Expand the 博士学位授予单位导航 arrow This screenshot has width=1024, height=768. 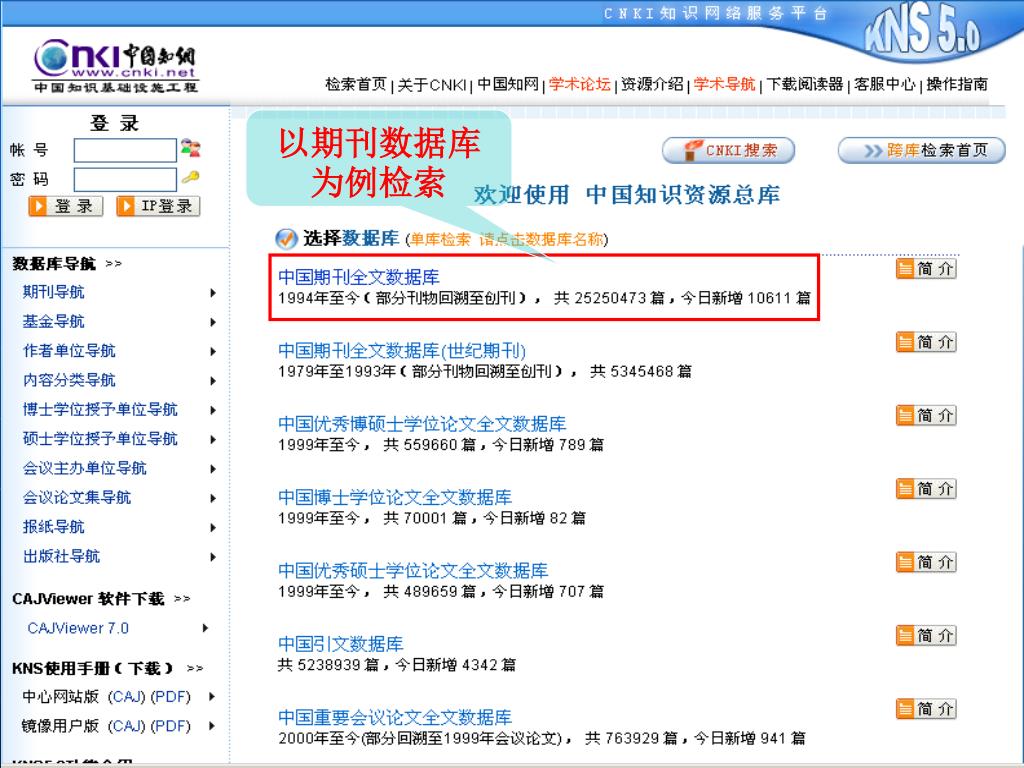(x=213, y=410)
